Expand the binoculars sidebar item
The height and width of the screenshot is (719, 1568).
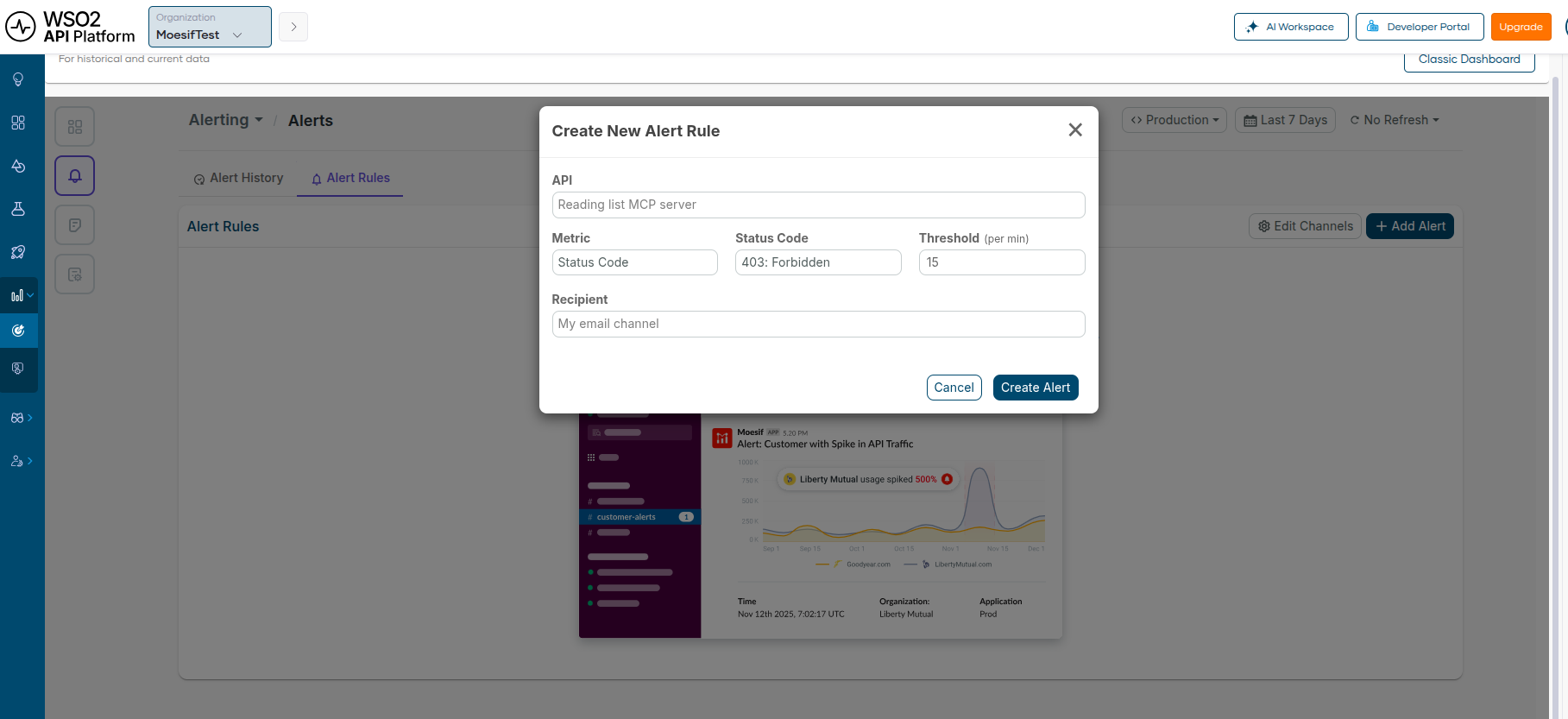click(21, 418)
